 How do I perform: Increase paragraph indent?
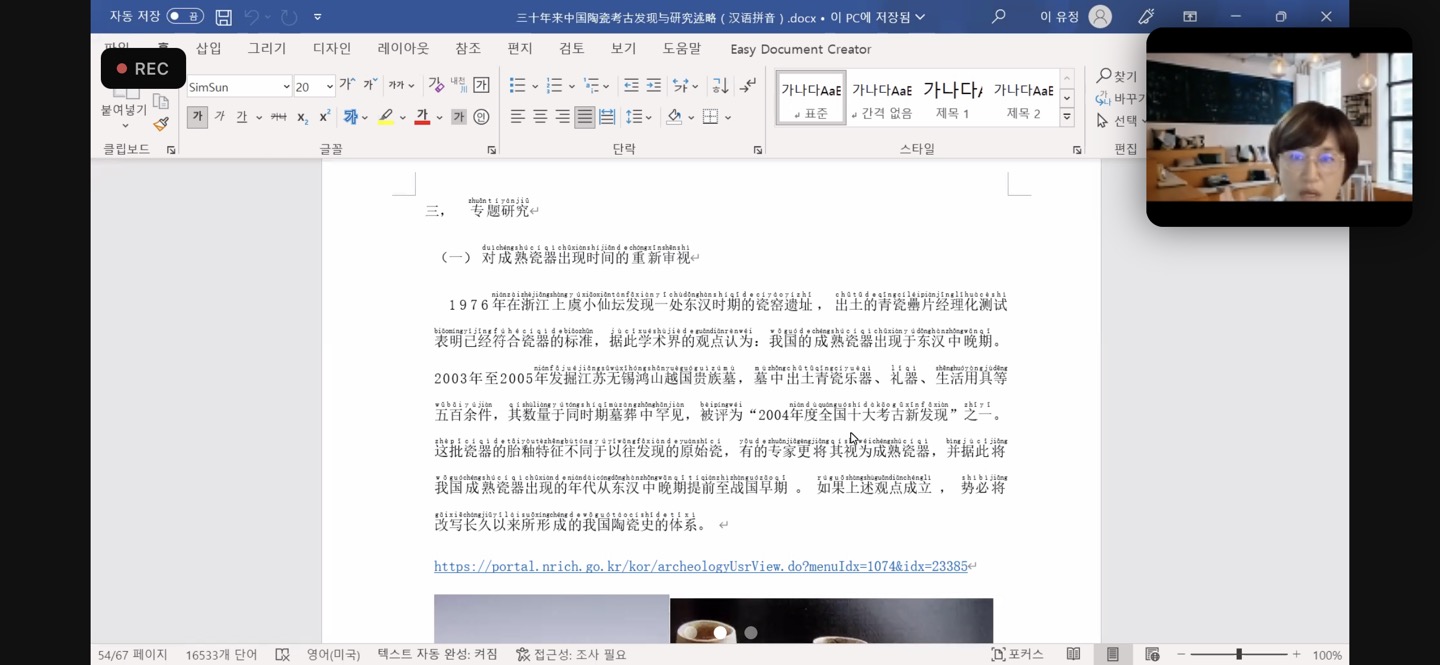click(653, 86)
